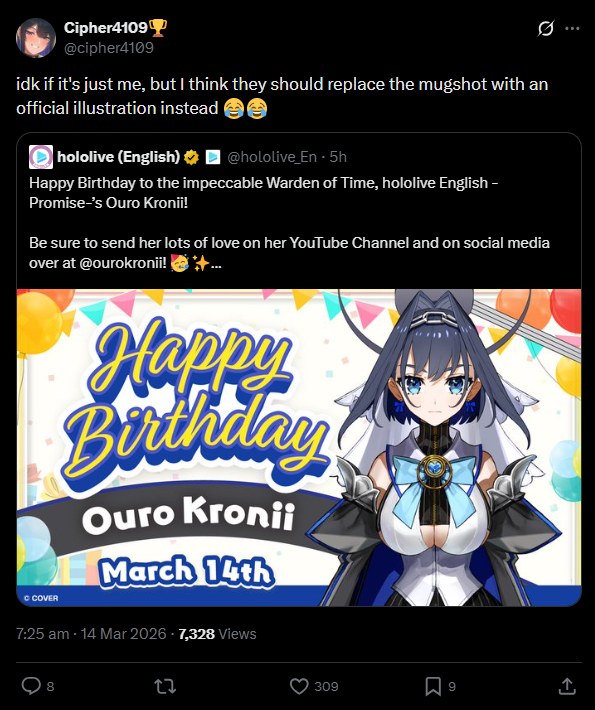Open the @hololive_En handle

272,157
